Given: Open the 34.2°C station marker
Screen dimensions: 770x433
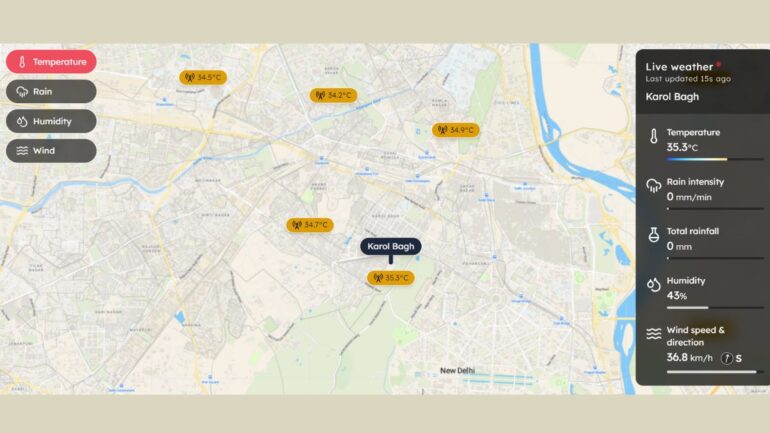Looking at the screenshot, I should tap(333, 95).
